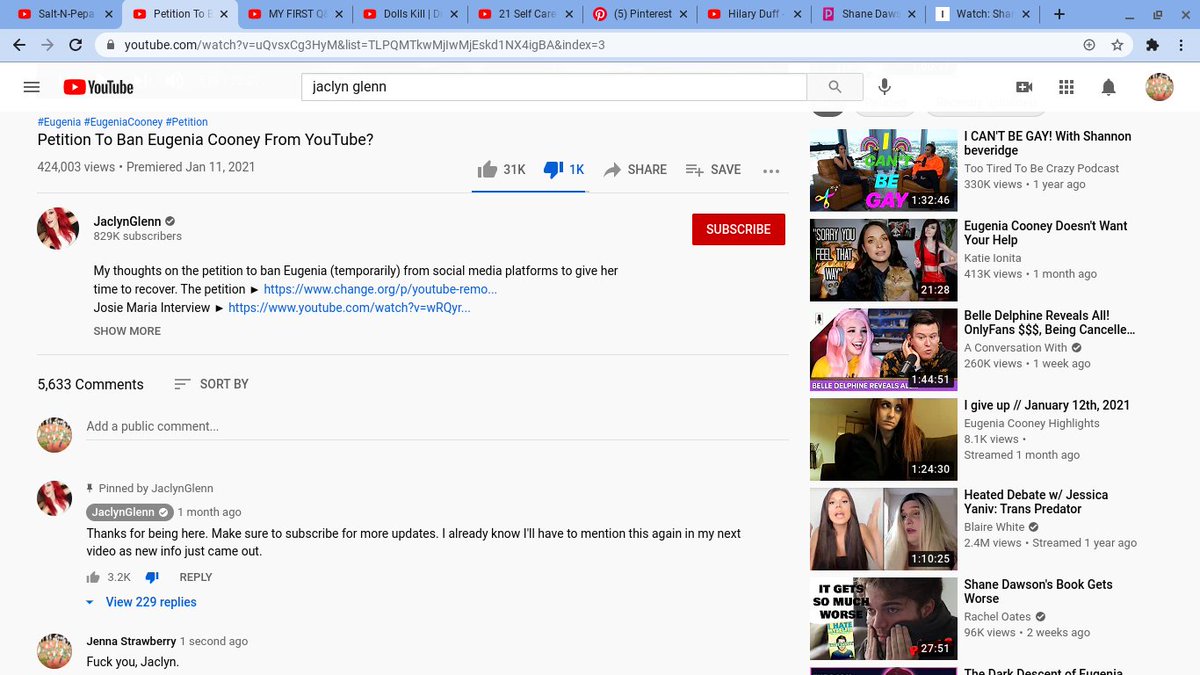
Task: Expand description with SHOW MORE
Action: [x=127, y=331]
